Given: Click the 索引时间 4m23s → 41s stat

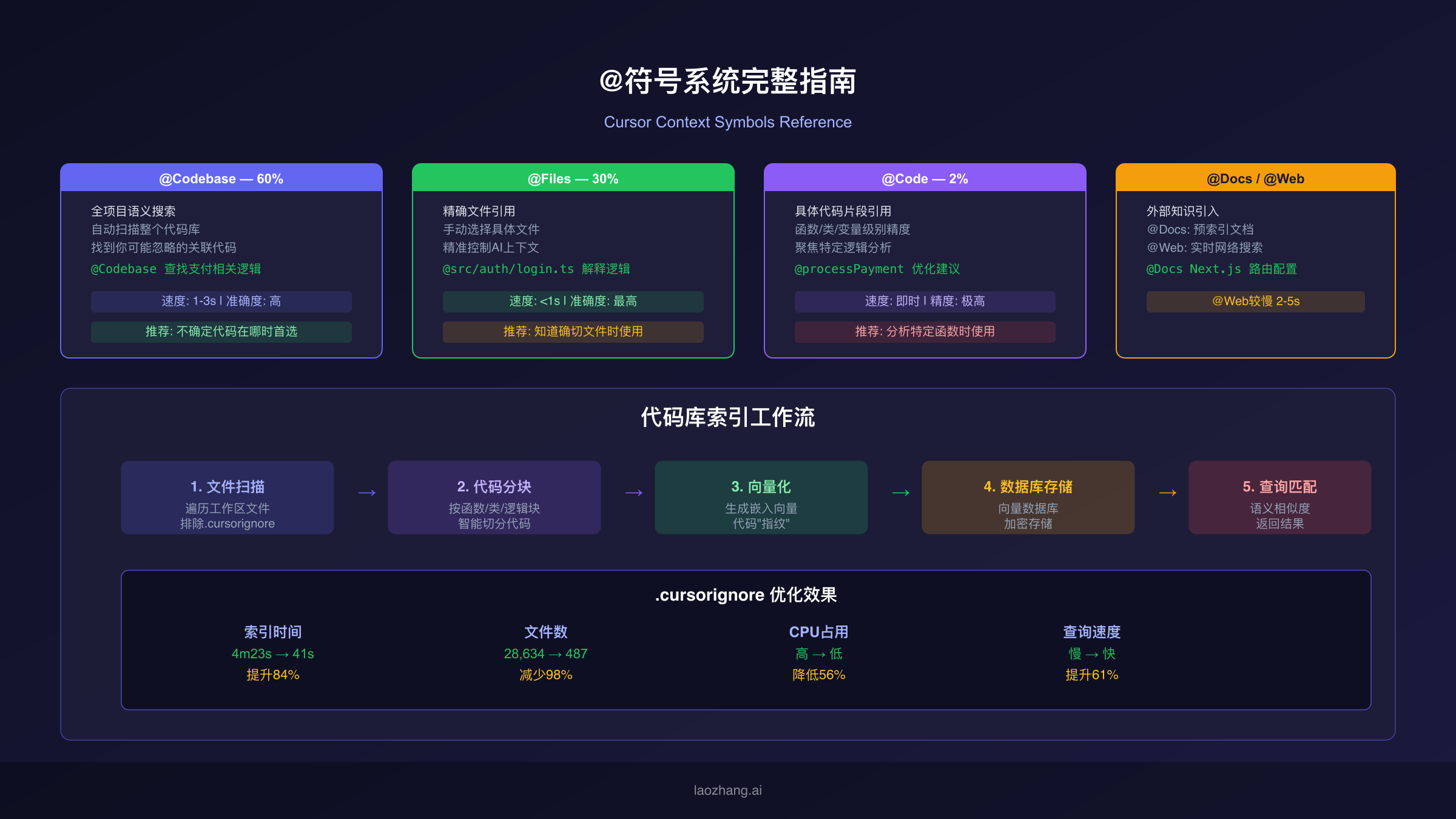Looking at the screenshot, I should pyautogui.click(x=272, y=653).
